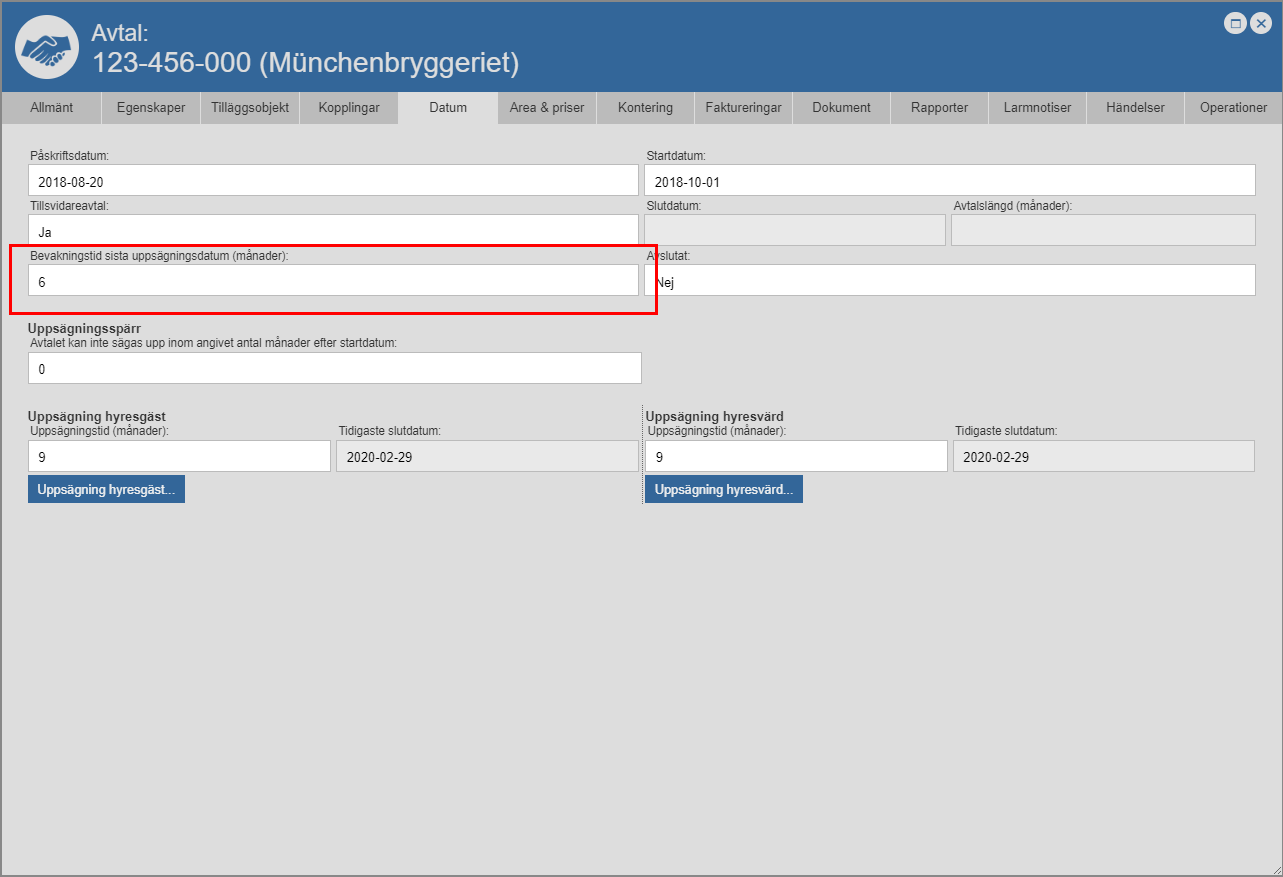Open the Area & priser tab

pyautogui.click(x=547, y=108)
